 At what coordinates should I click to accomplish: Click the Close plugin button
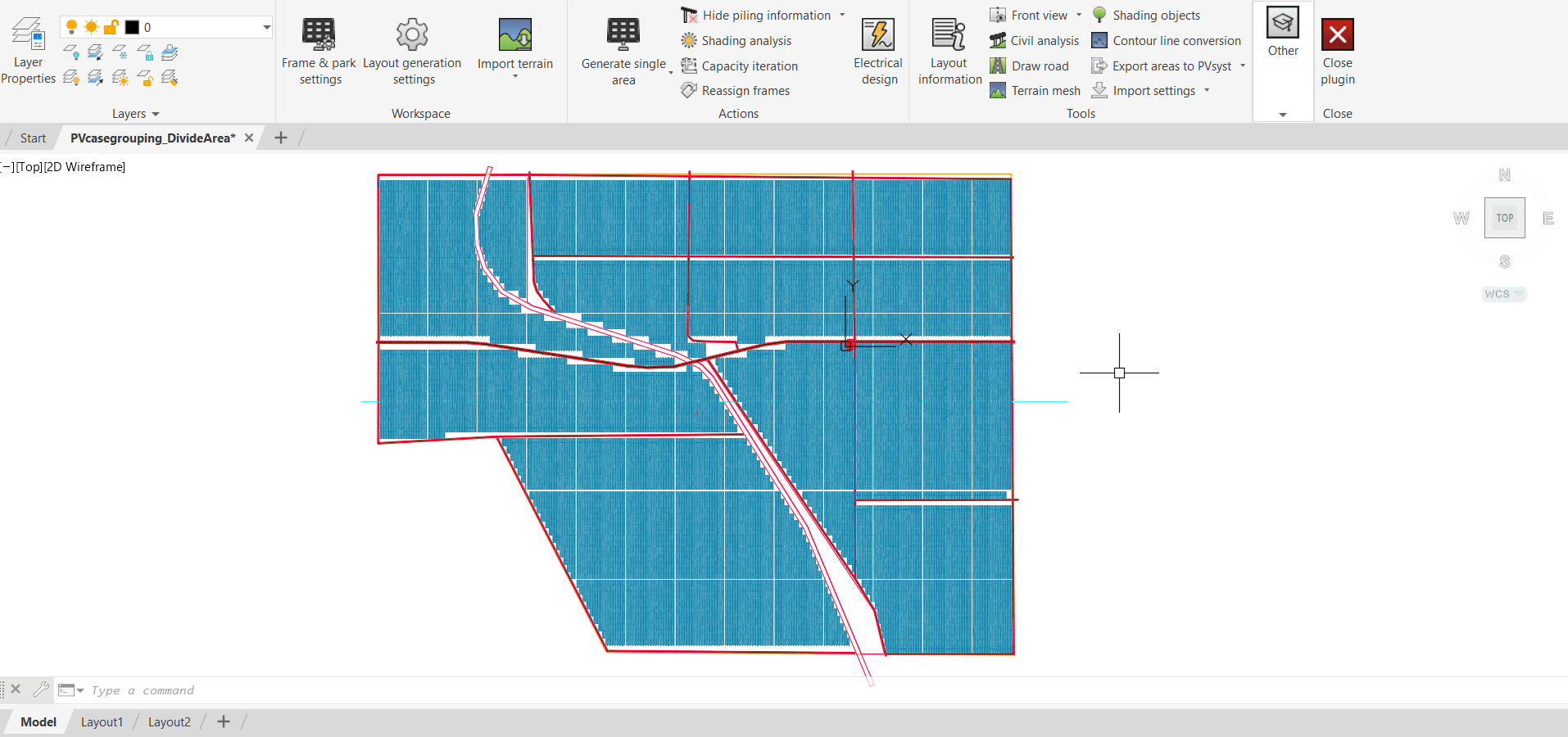click(1337, 51)
